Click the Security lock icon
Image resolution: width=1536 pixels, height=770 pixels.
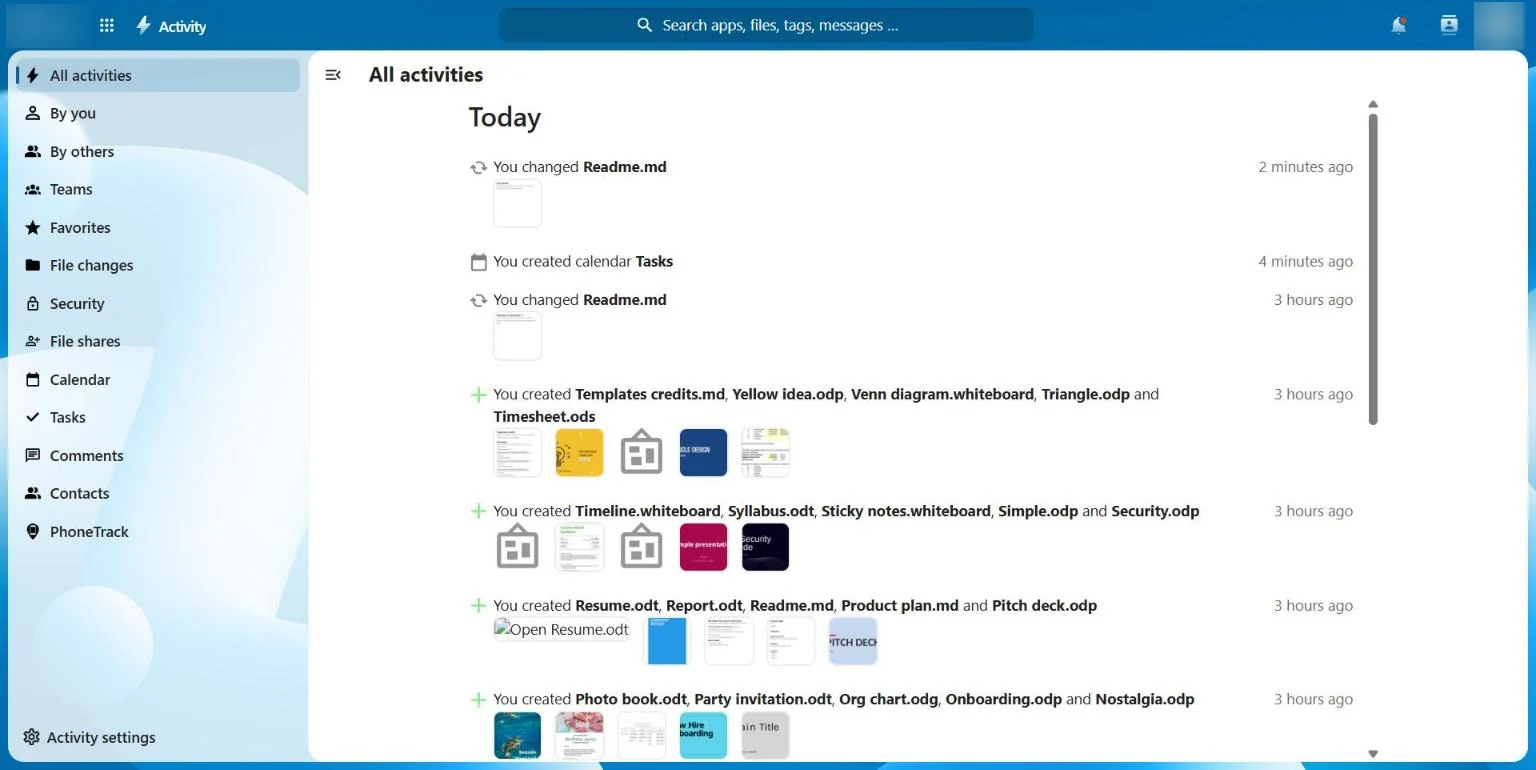[x=33, y=304]
